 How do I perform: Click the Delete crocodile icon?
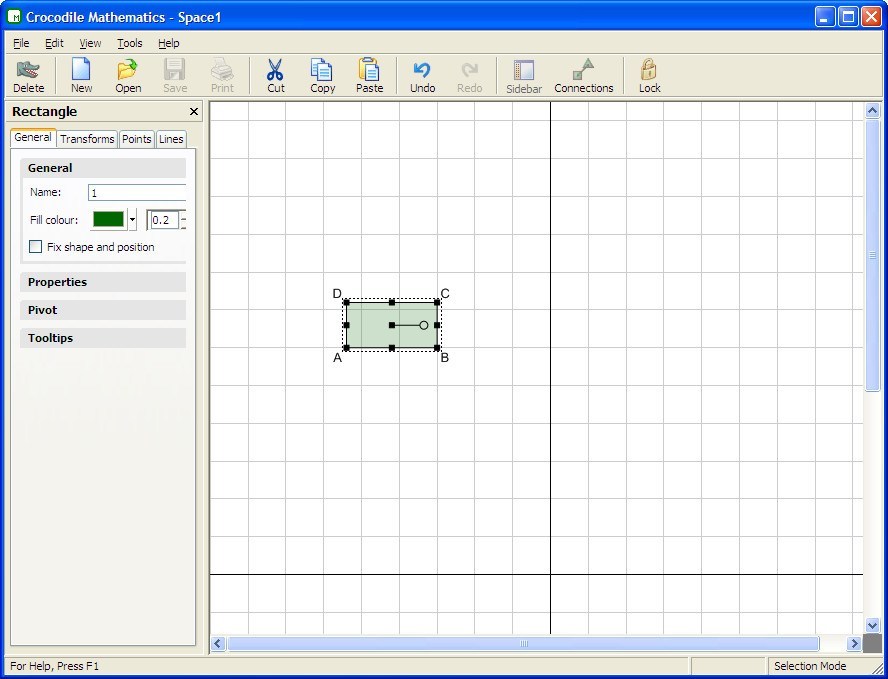pos(28,71)
